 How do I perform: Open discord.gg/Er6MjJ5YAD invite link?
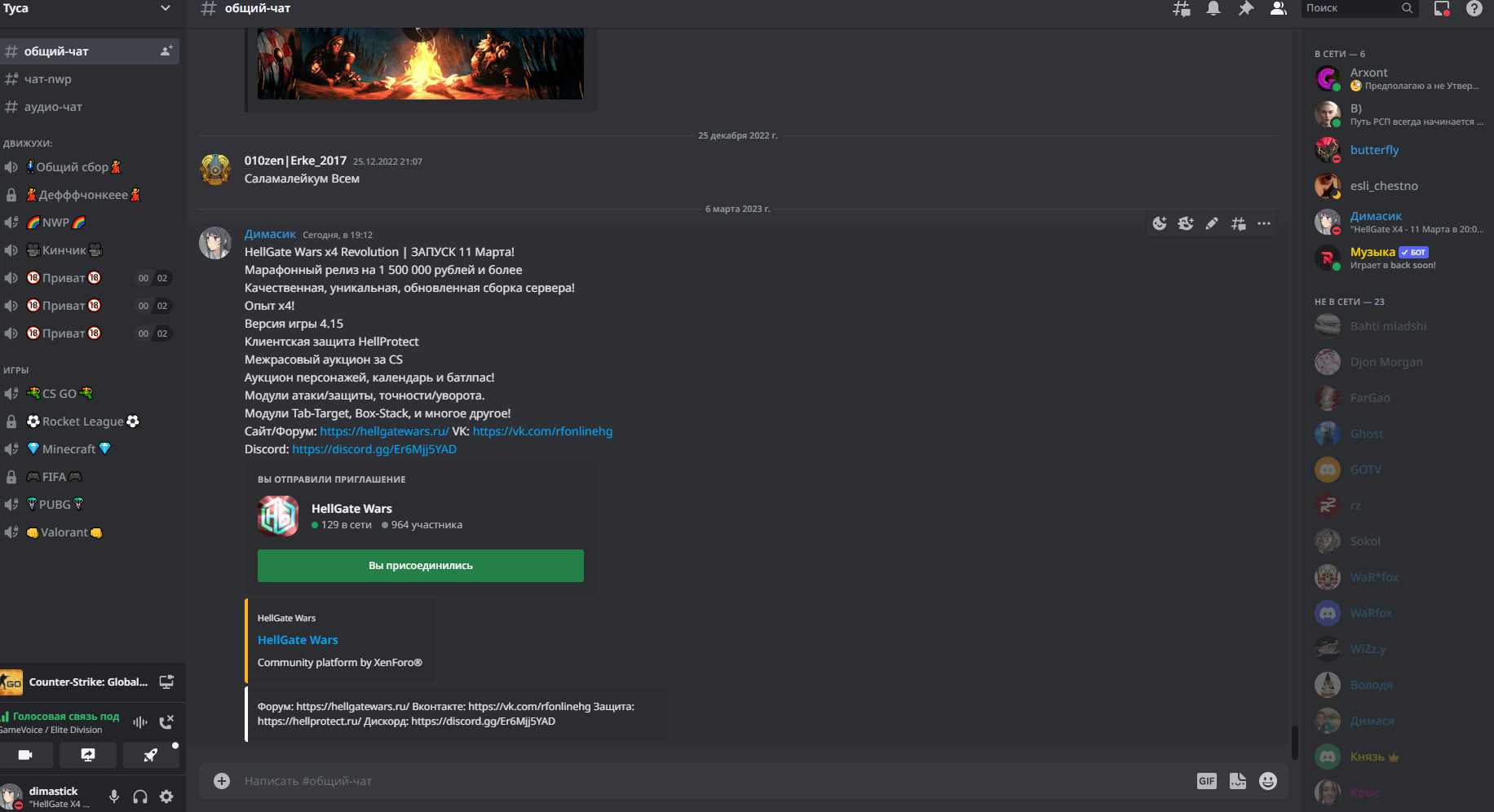coord(374,449)
